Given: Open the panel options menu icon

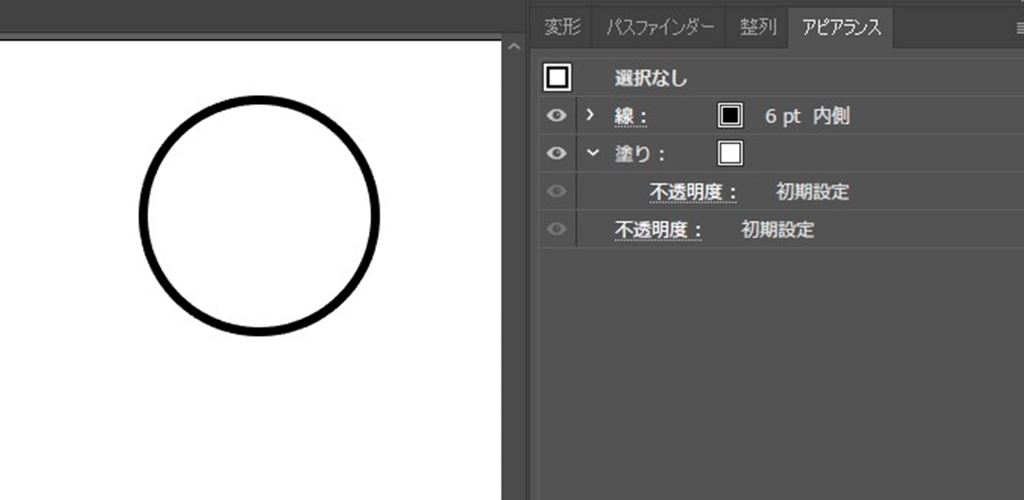Looking at the screenshot, I should (1019, 28).
